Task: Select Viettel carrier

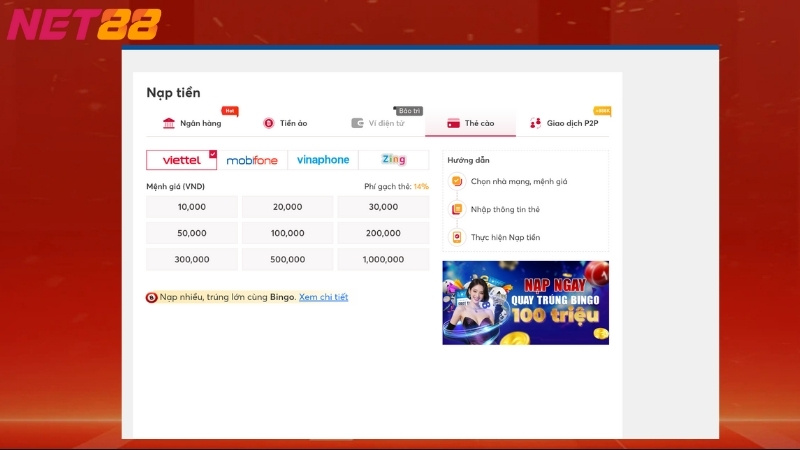Action: 182,160
